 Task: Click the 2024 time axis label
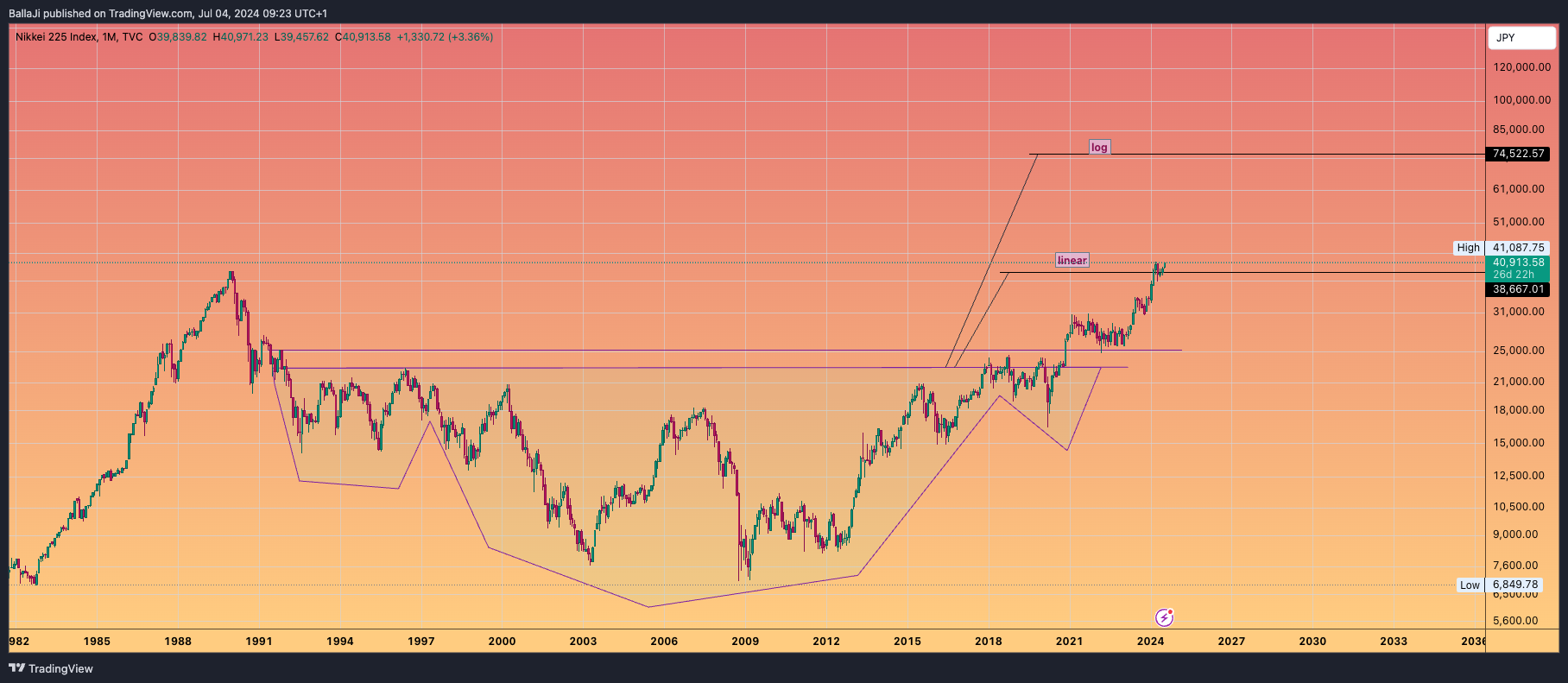click(1150, 642)
